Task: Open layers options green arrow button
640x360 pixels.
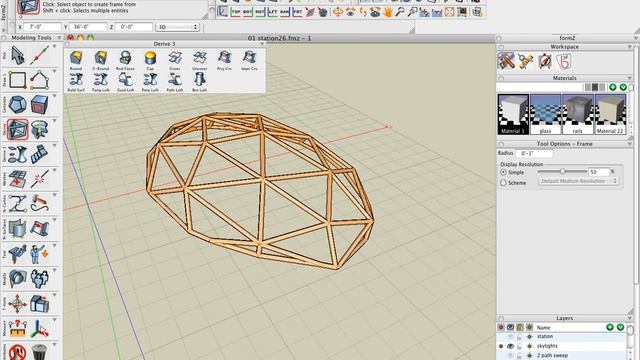Action: coord(620,327)
